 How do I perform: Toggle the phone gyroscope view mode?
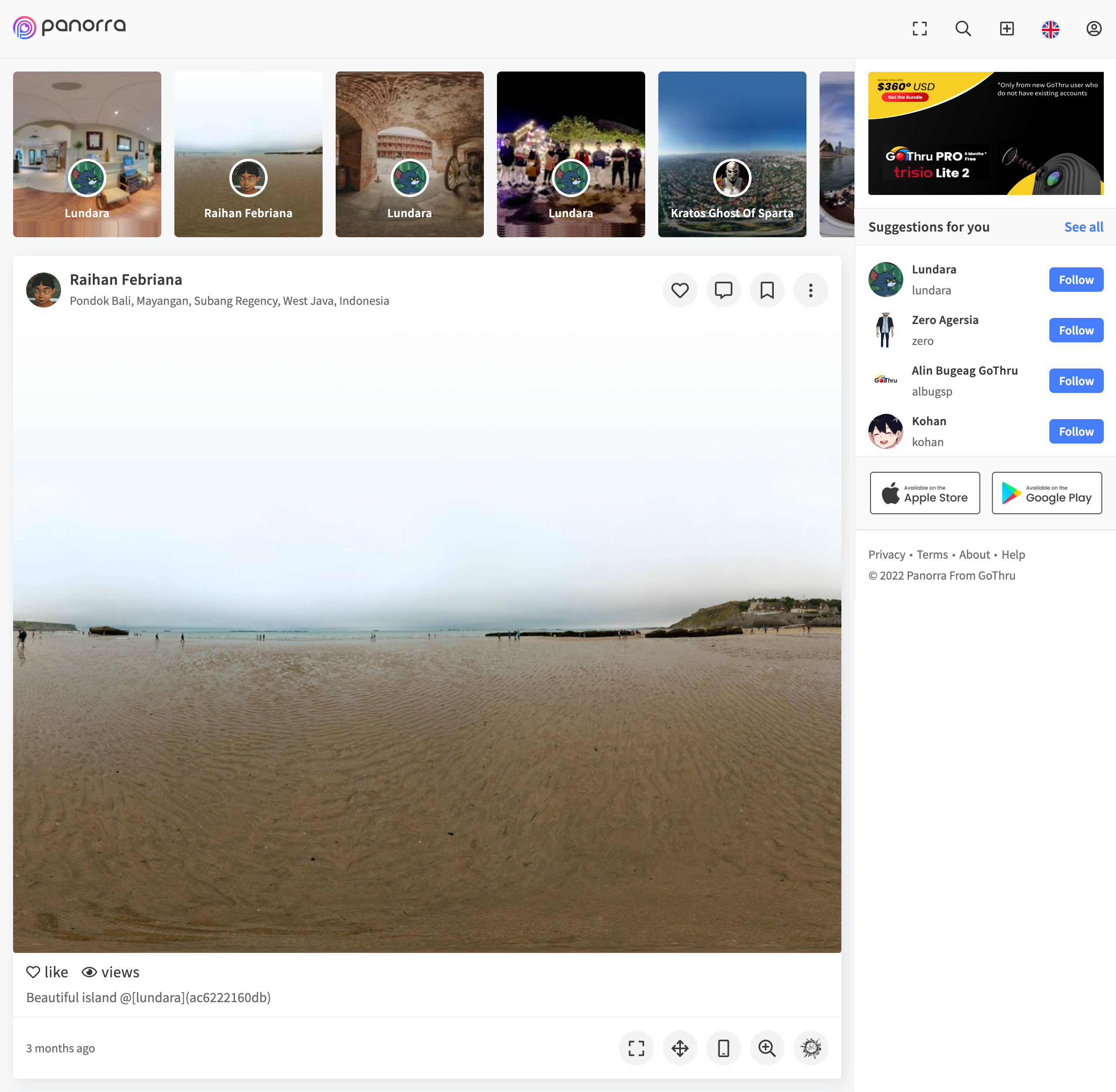723,1048
